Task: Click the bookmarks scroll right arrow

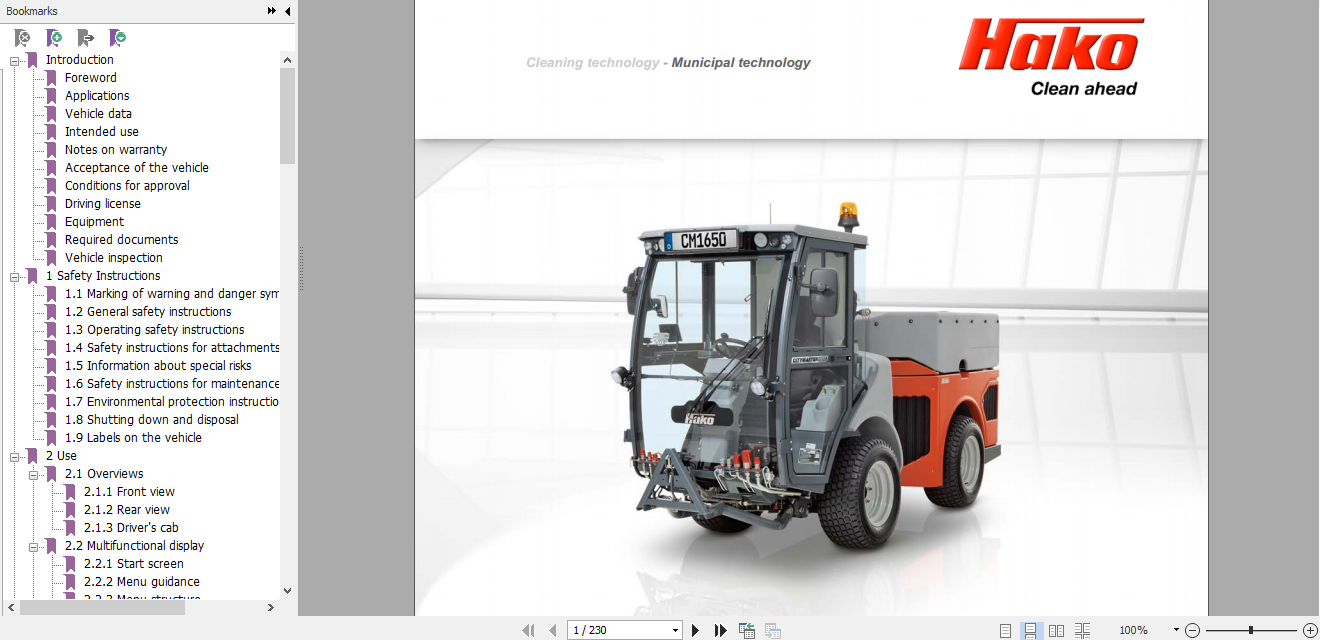Action: point(271,608)
